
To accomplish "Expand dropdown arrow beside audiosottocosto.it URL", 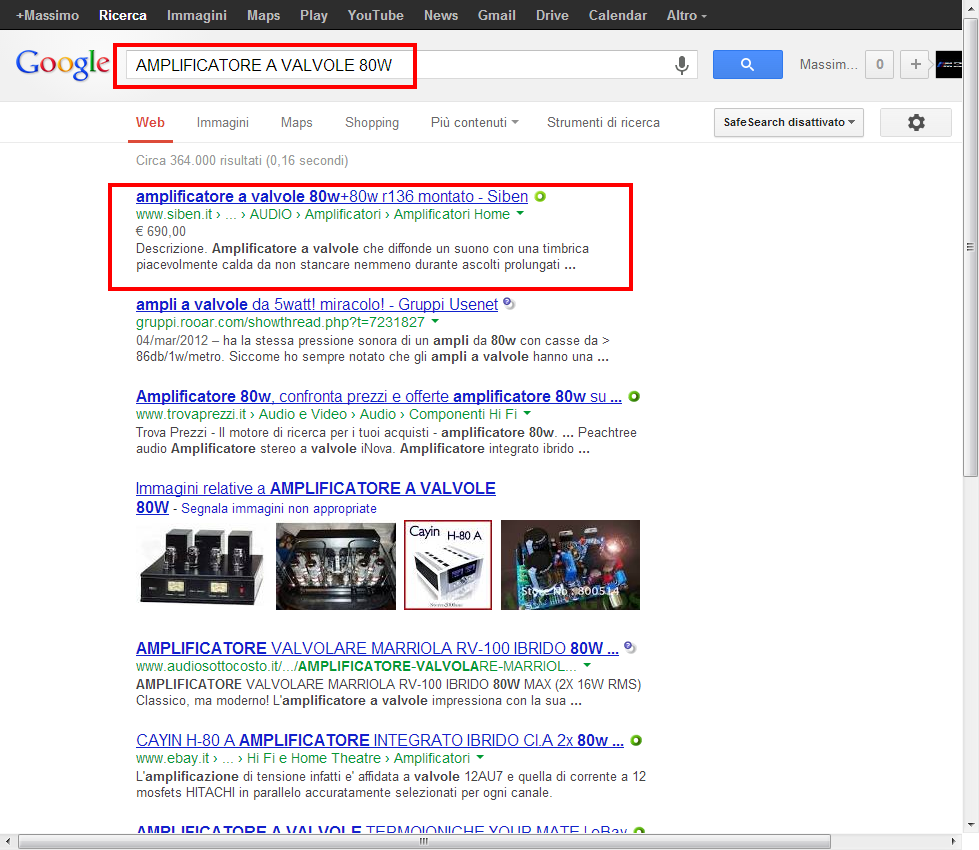I will click(x=587, y=665).
